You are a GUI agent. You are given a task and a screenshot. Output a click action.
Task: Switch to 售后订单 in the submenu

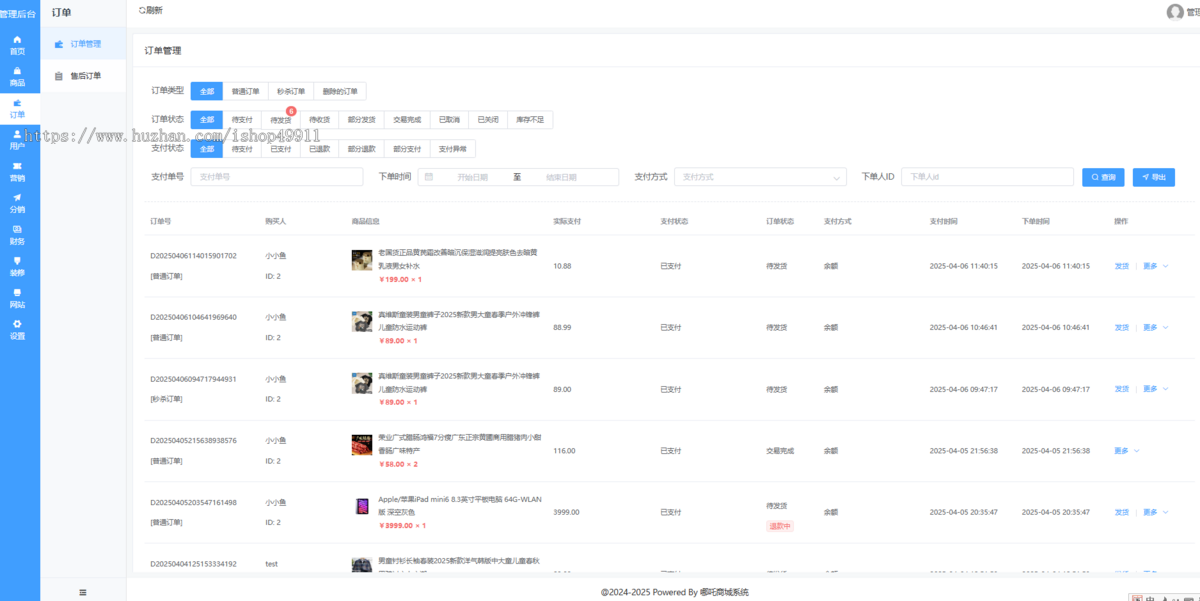85,75
